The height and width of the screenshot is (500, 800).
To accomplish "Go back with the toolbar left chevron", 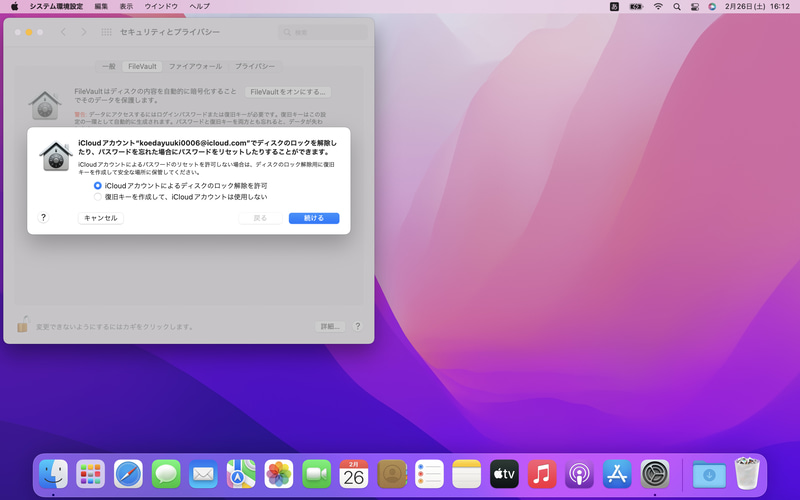I will pos(63,32).
